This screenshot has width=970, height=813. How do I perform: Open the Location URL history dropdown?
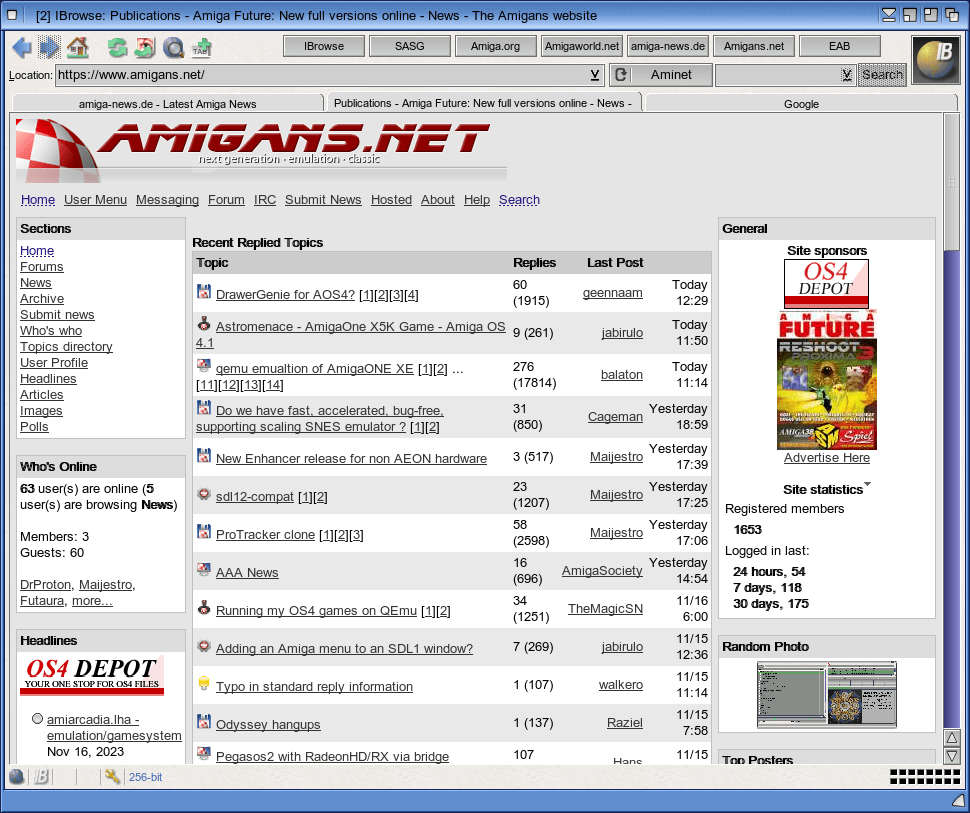click(595, 75)
